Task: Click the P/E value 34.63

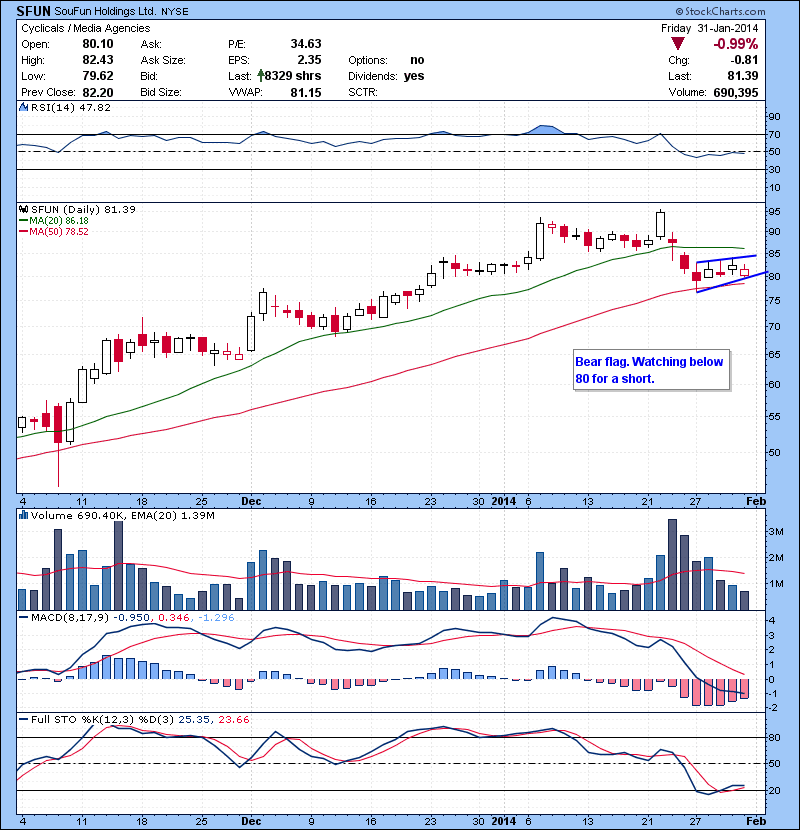Action: pyautogui.click(x=305, y=44)
